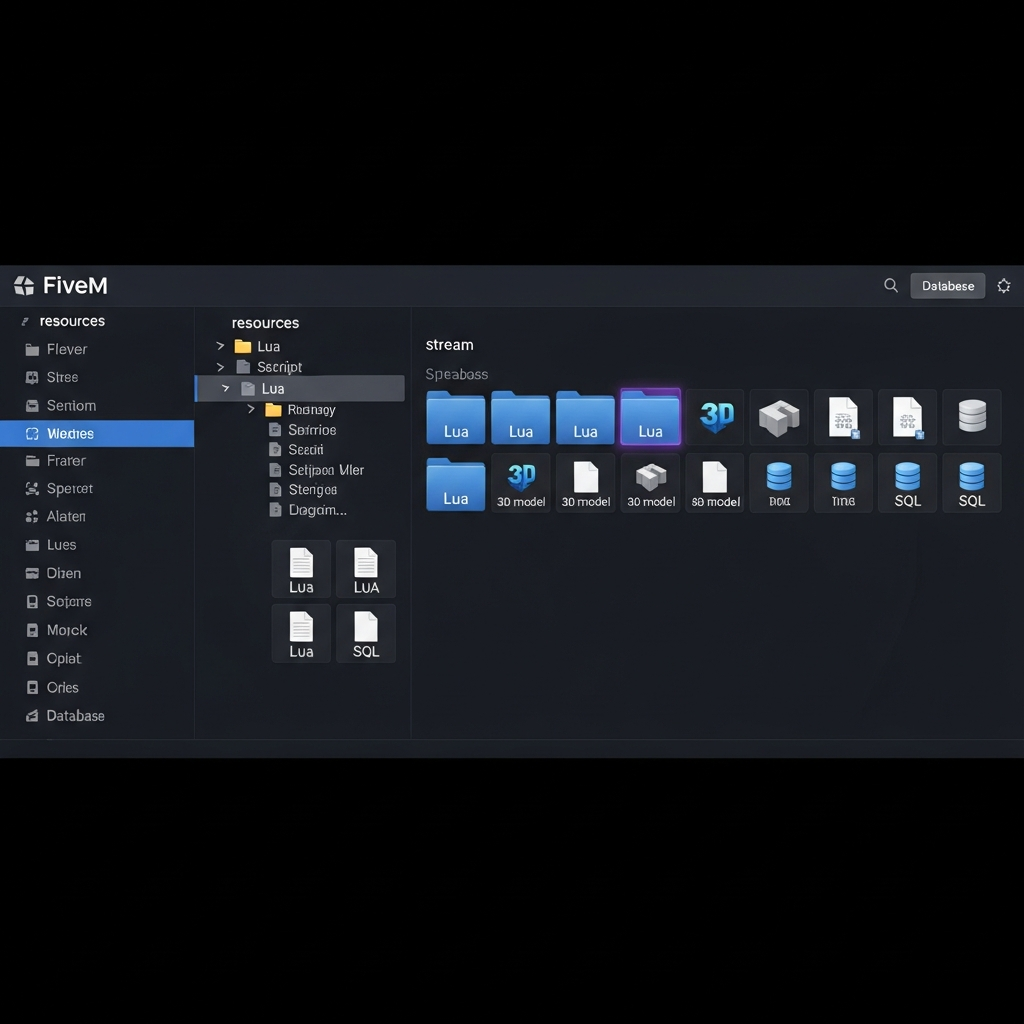Collapse the highlighted Lua tree node chevron
The image size is (1024, 1024).
click(x=225, y=389)
